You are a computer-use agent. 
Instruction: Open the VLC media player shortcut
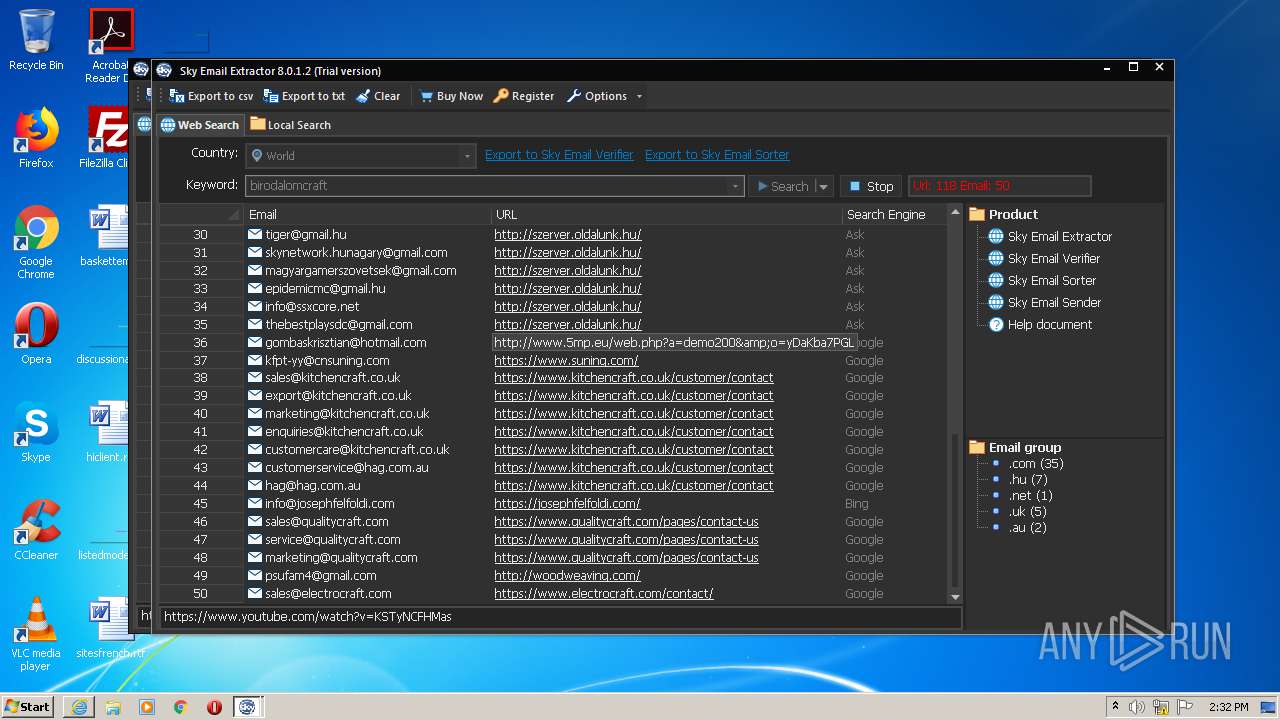pos(36,635)
